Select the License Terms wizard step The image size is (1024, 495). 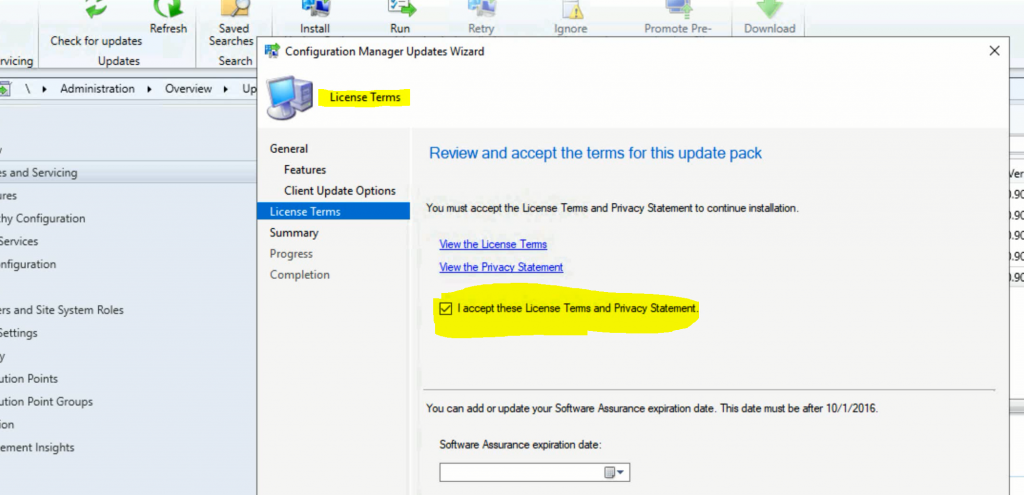click(x=334, y=212)
